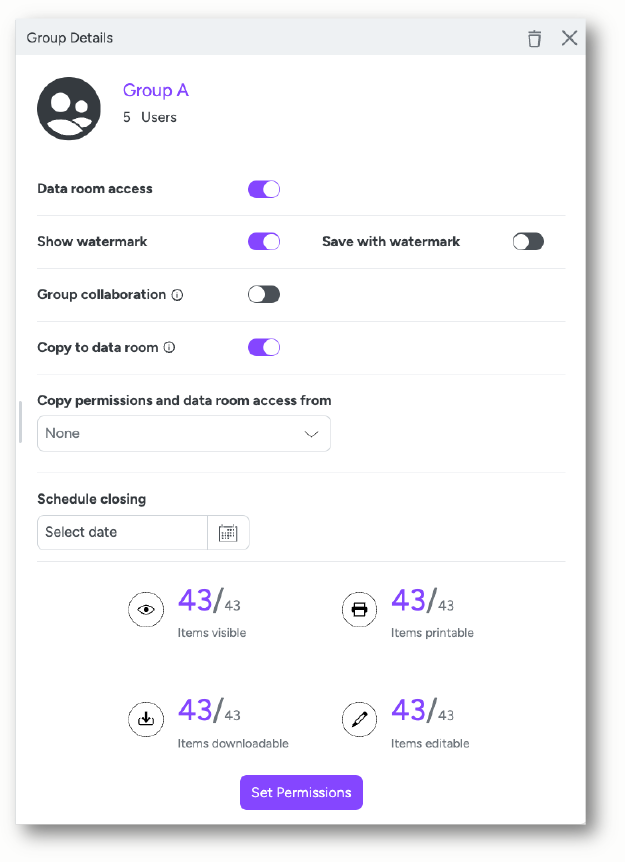The image size is (625, 862).
Task: Enable Save with watermark toggle
Action: pyautogui.click(x=528, y=241)
